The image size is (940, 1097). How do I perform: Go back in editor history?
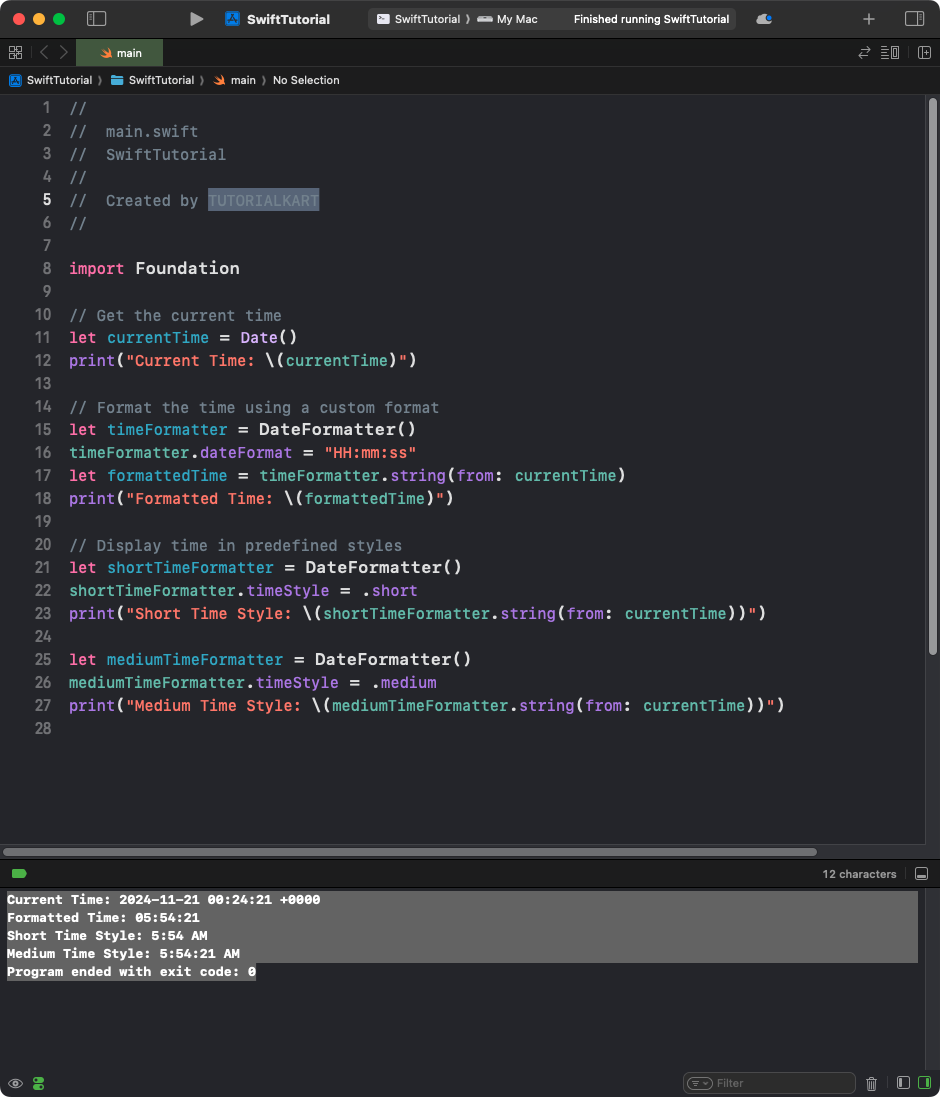(44, 52)
